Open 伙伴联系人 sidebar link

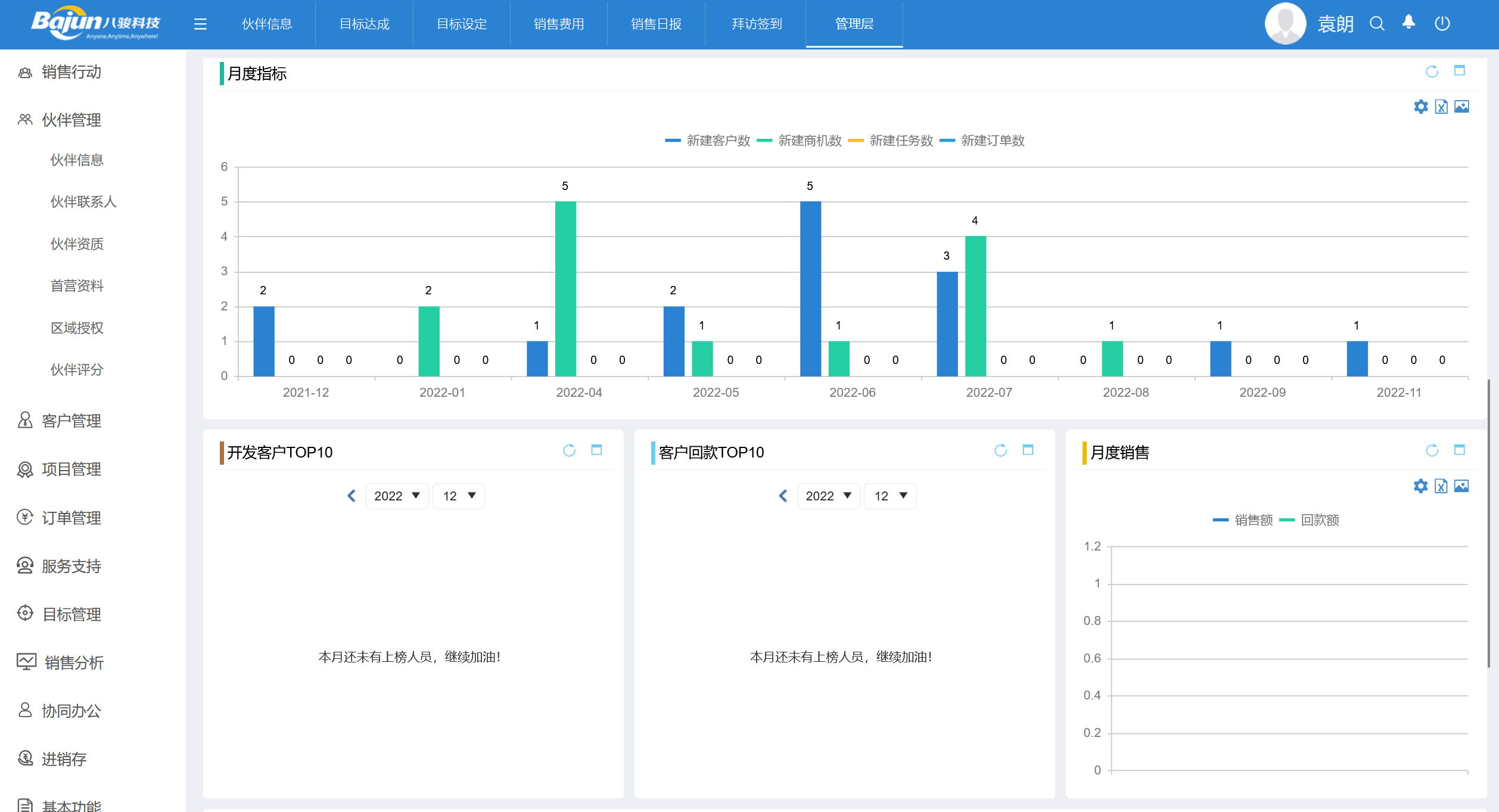pyautogui.click(x=83, y=202)
